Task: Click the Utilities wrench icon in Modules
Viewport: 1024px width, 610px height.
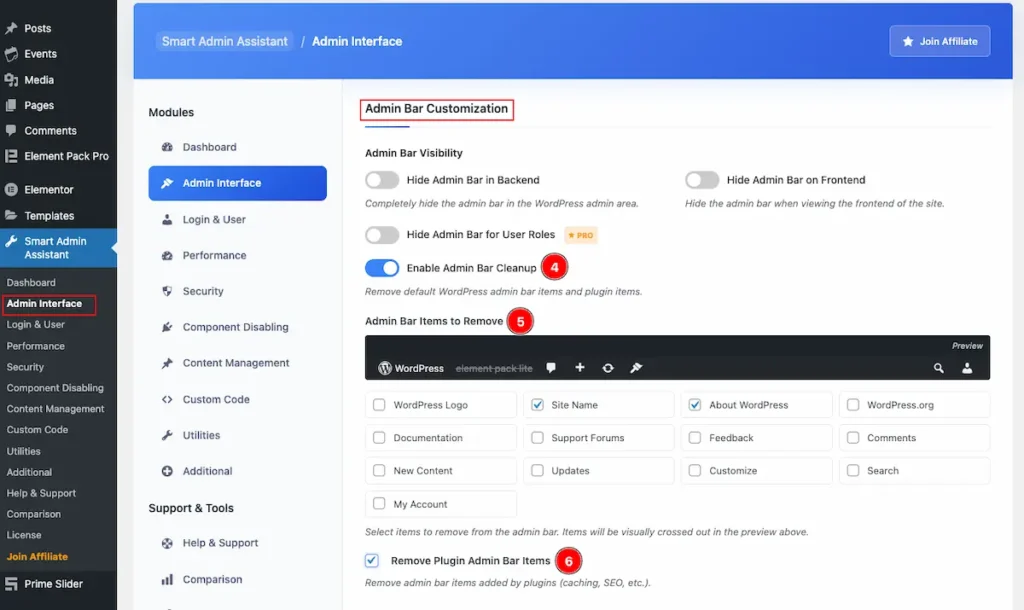Action: pos(167,435)
